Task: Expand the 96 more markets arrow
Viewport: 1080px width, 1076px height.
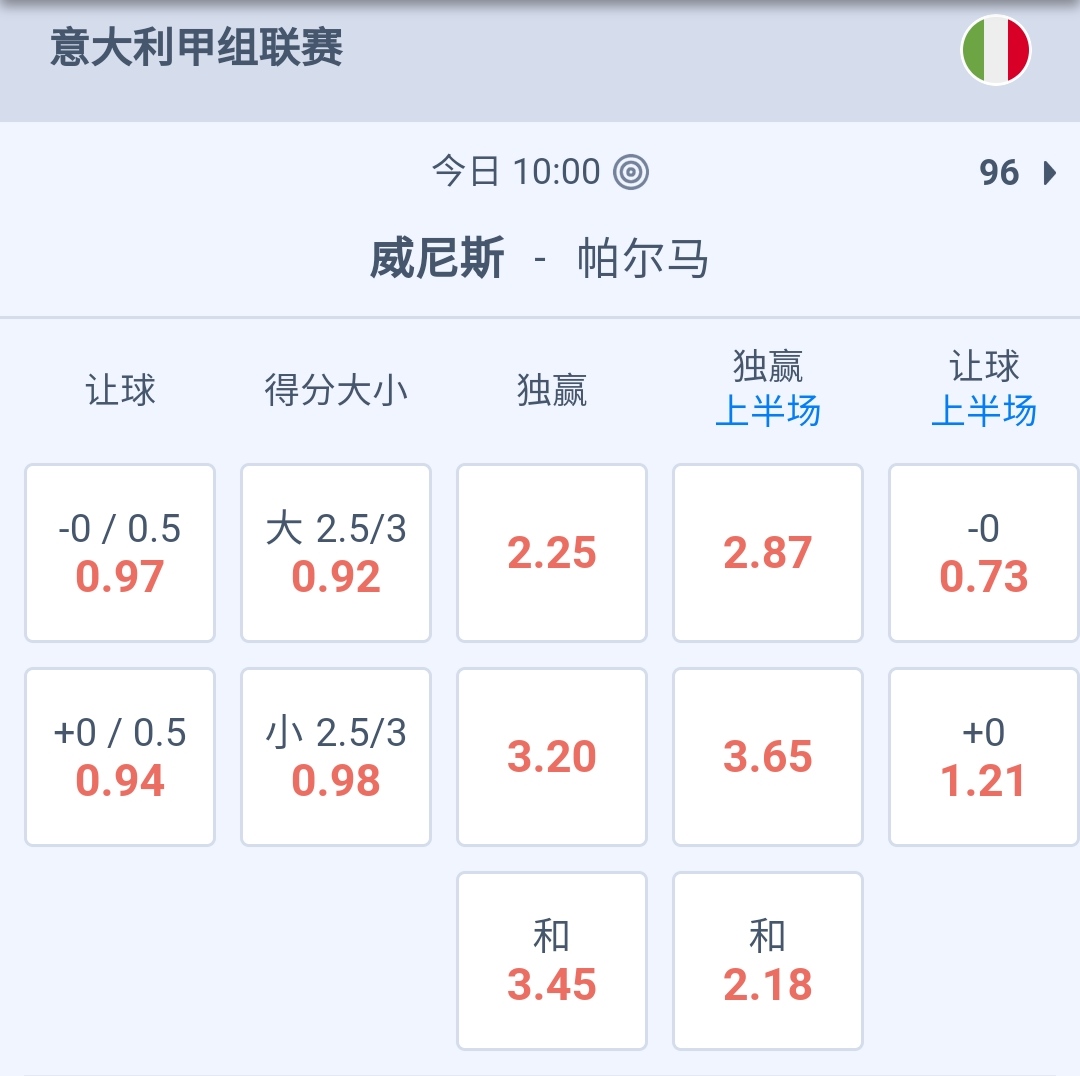Action: pyautogui.click(x=1049, y=173)
